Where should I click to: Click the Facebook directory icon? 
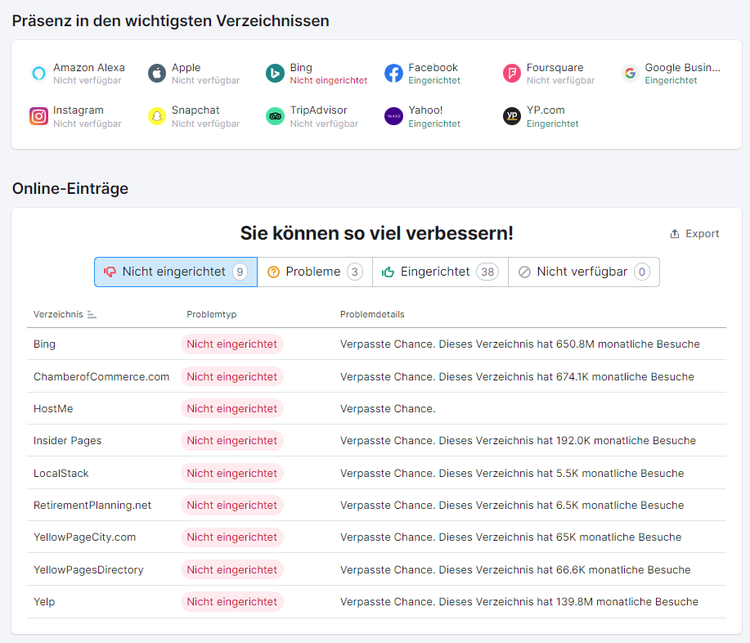tap(394, 73)
